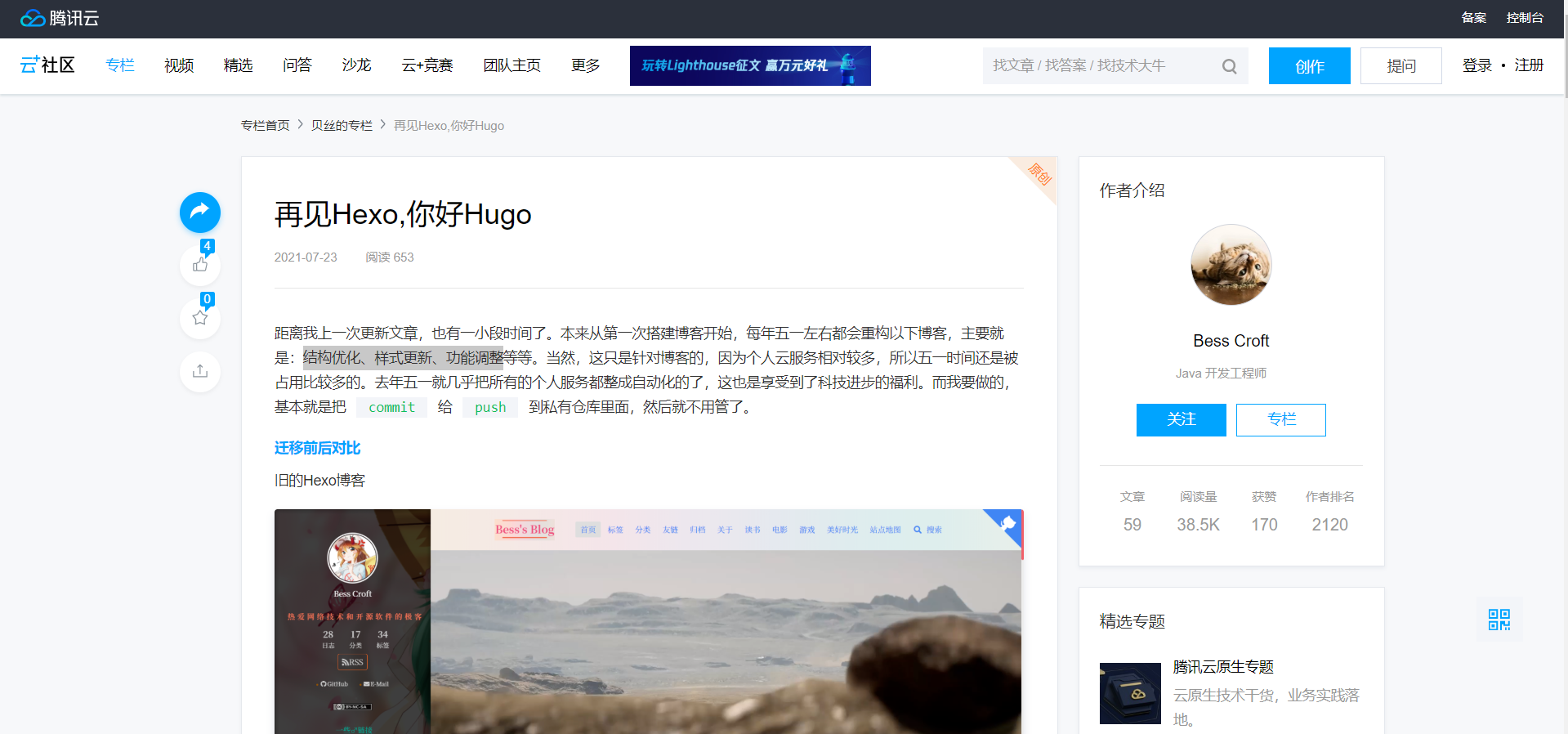Viewport: 1568px width, 734px height.
Task: Expand the 更多 menu
Action: pos(586,65)
